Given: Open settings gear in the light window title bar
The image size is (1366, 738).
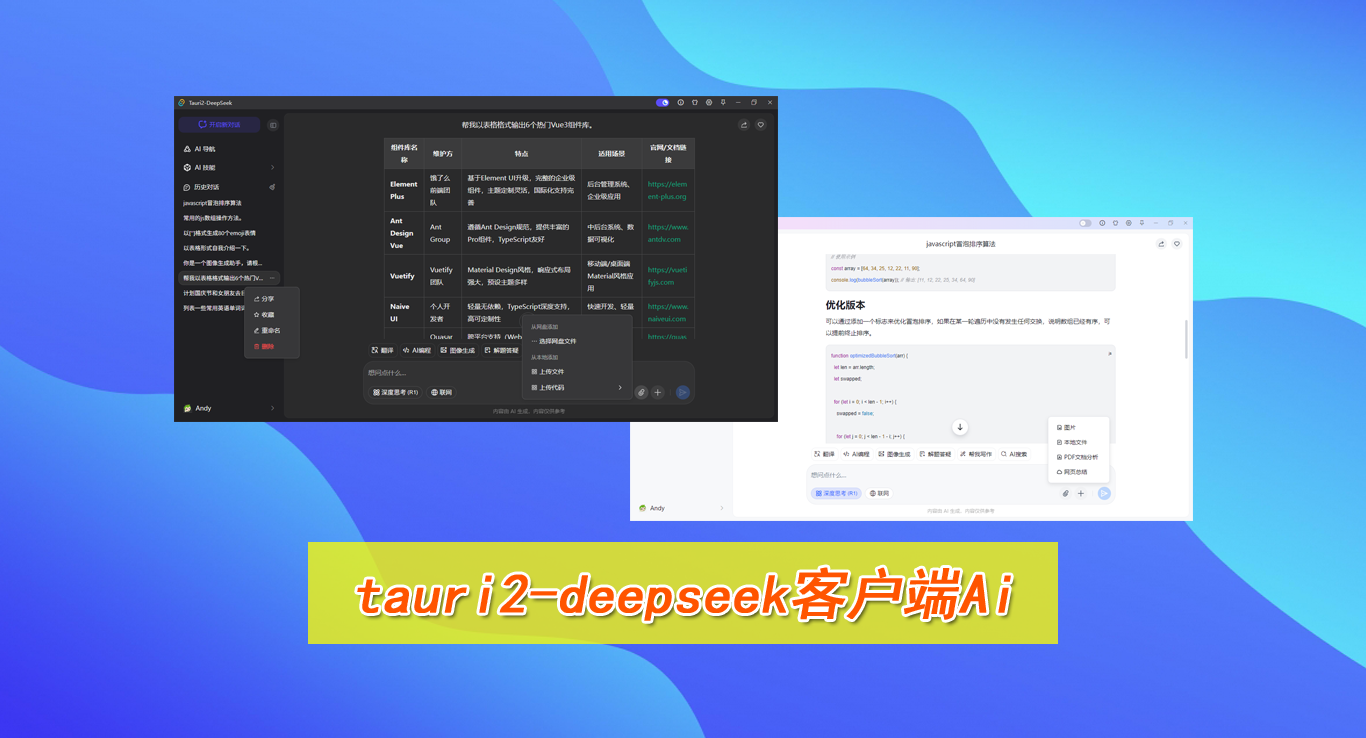Looking at the screenshot, I should [1129, 223].
